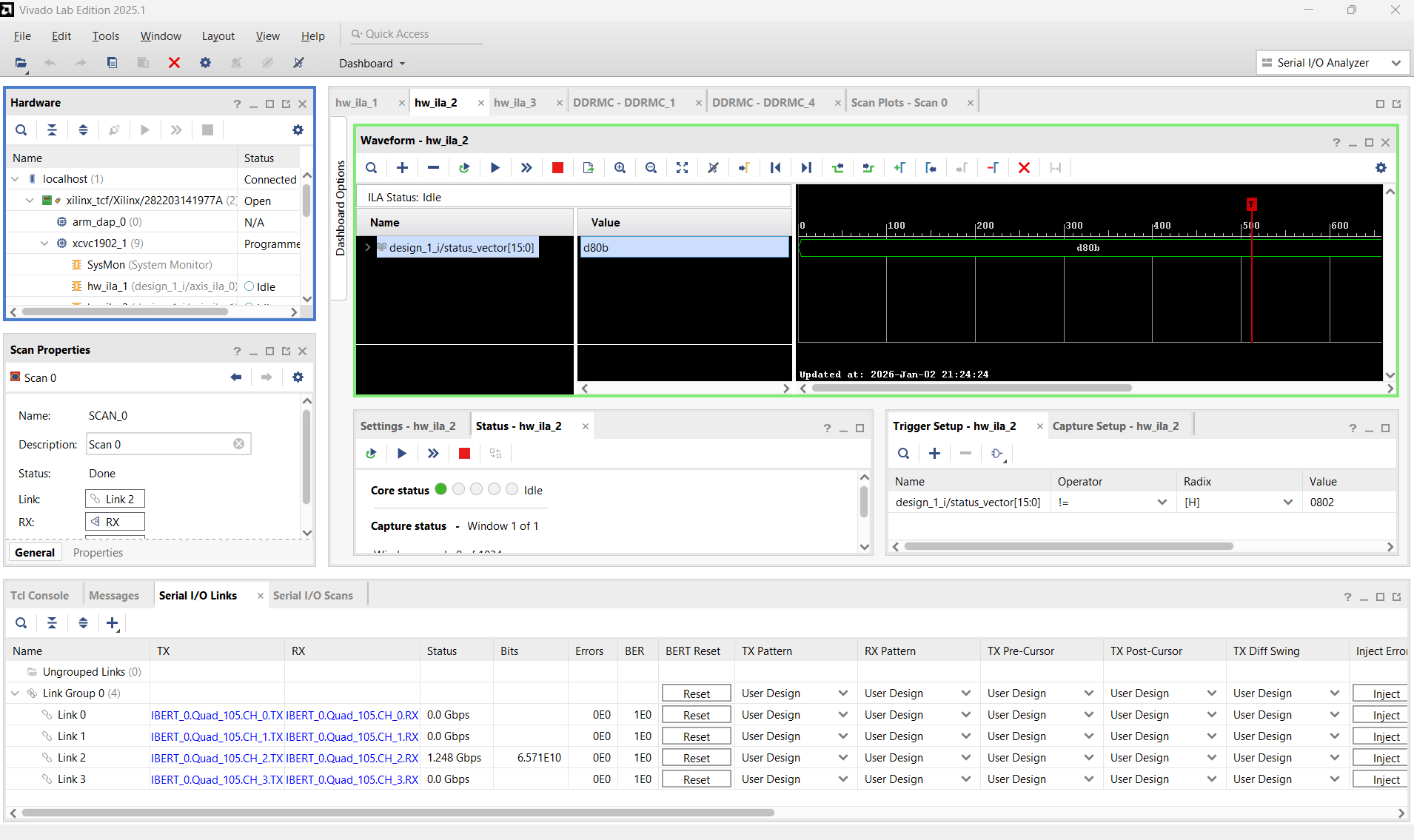The height and width of the screenshot is (840, 1414).
Task: Click Quick Access search field
Action: click(x=415, y=34)
